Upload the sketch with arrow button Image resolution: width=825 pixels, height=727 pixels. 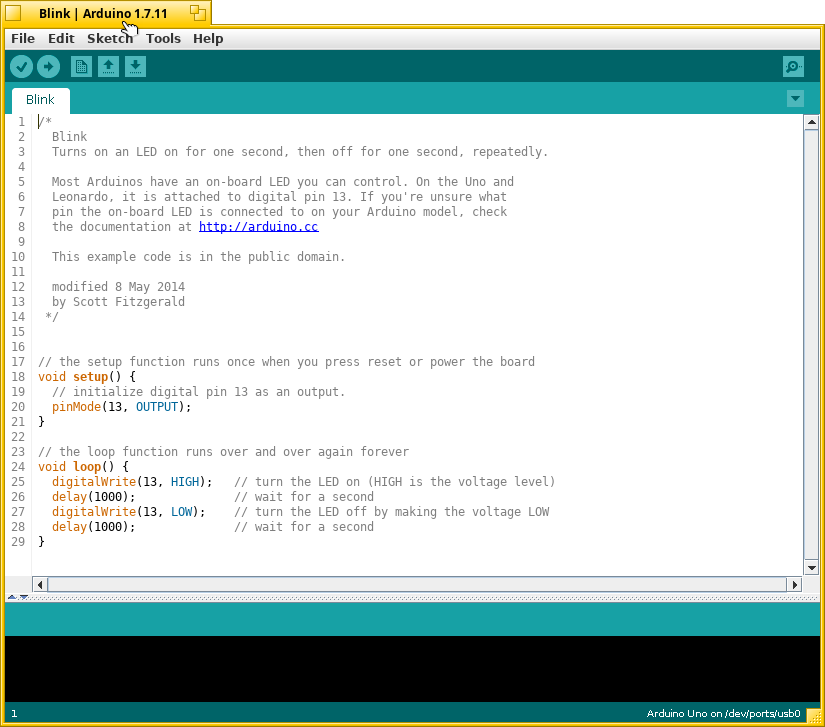pos(48,67)
